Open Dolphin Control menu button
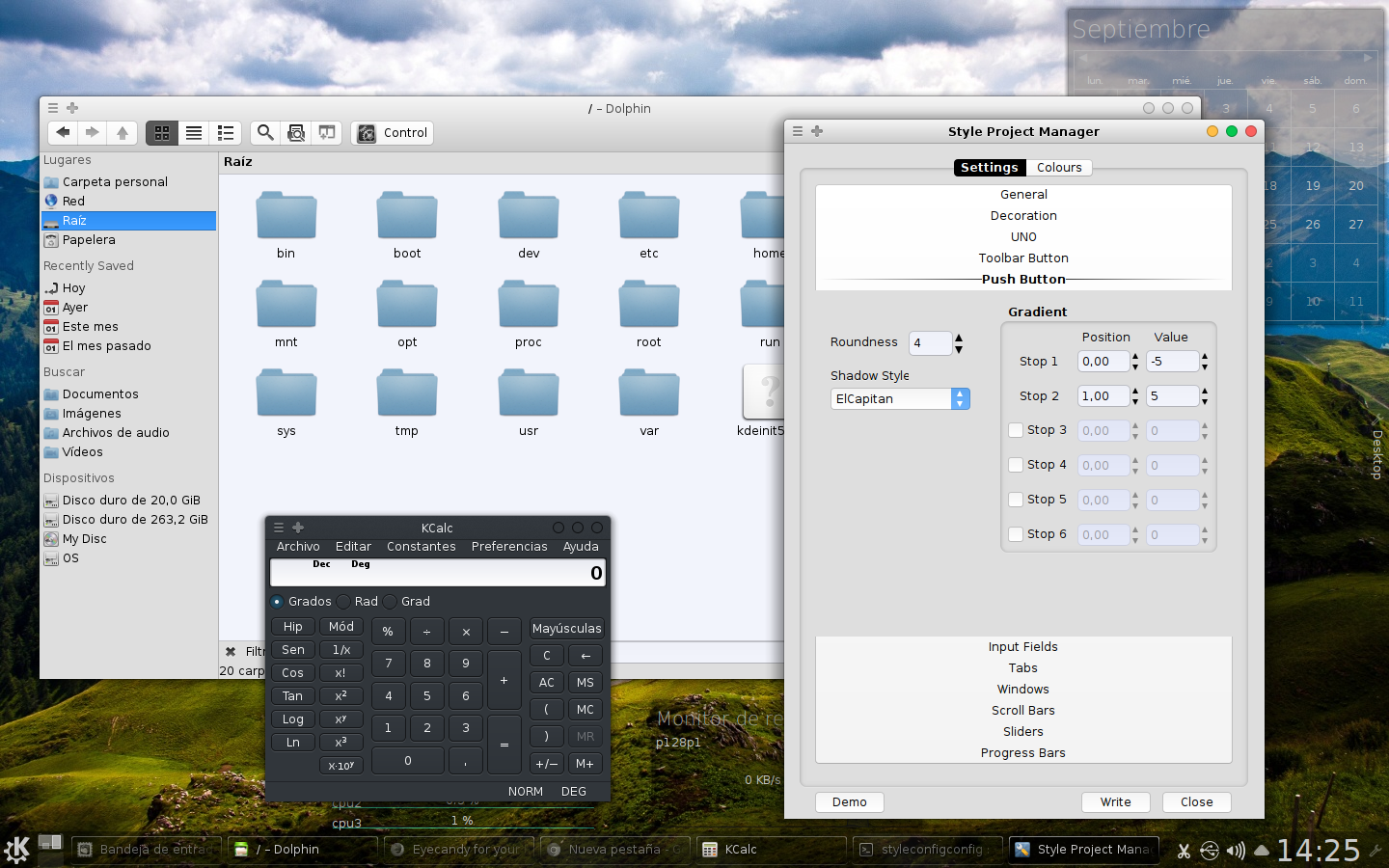 393,133
